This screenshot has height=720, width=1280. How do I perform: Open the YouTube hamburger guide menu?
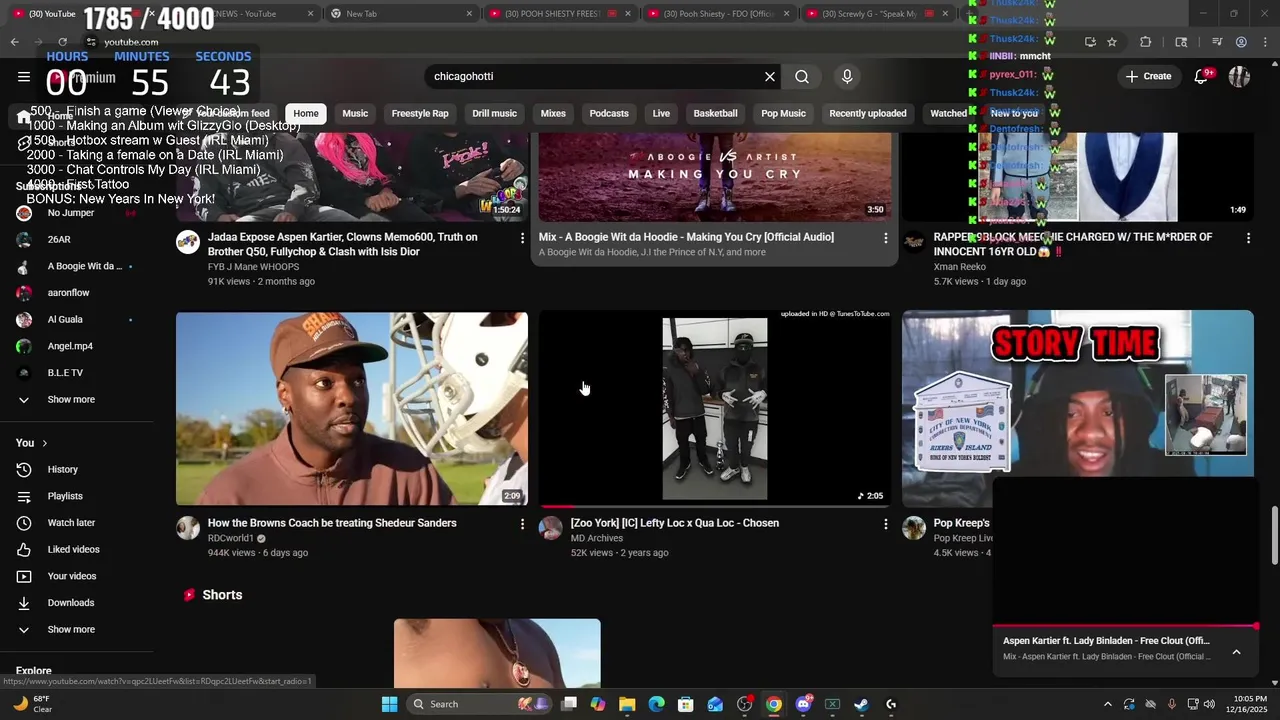pos(24,77)
